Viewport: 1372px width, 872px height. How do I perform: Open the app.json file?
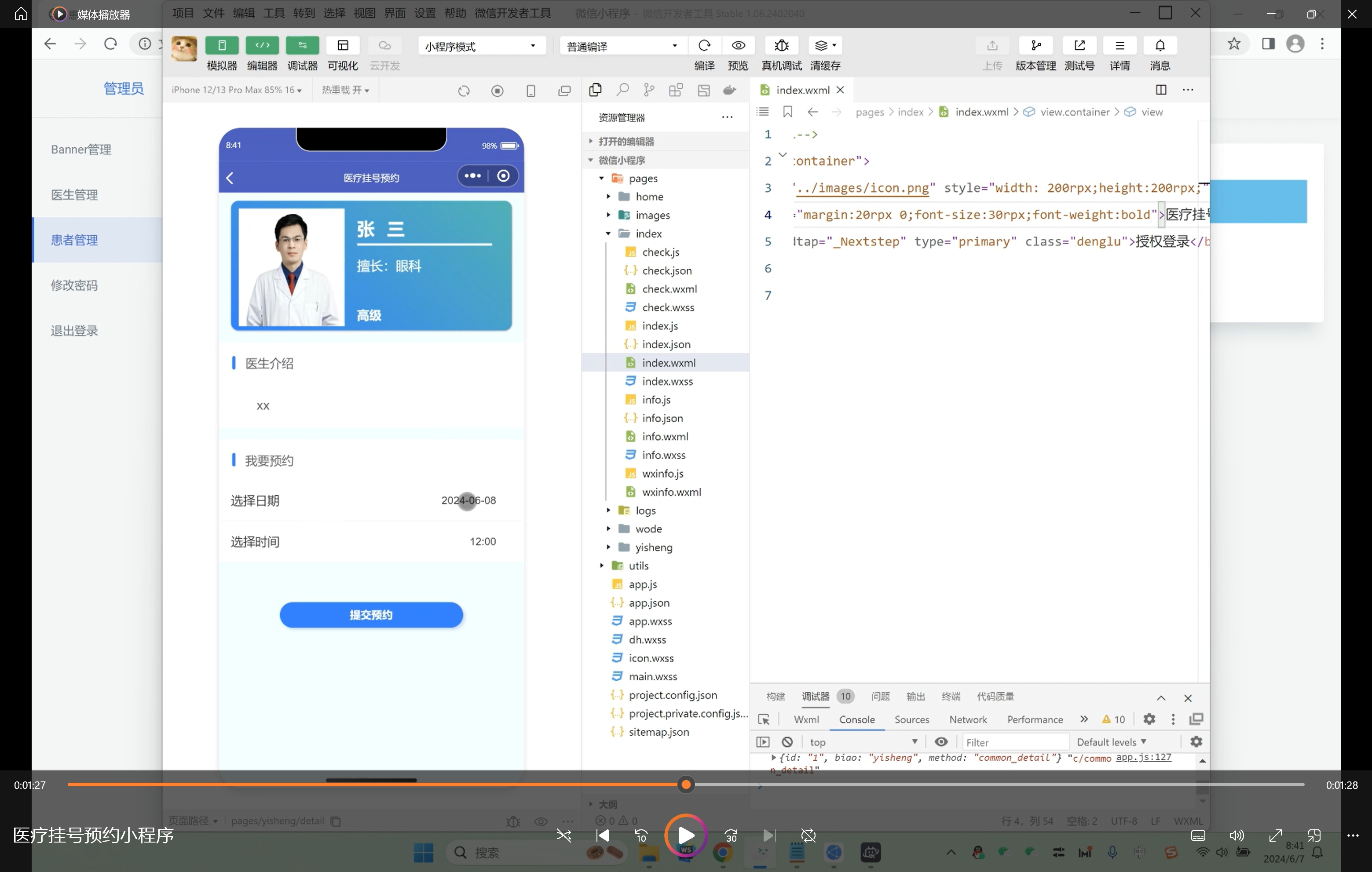[x=648, y=602]
